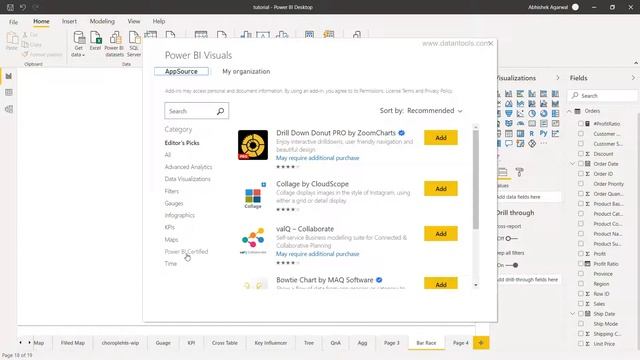Expand the Order Date hierarchy

click(x=573, y=164)
